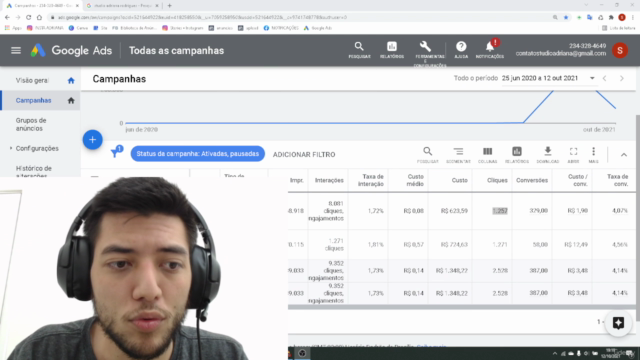Open the Stories + Instagram bookmark
The height and width of the screenshot is (360, 640).
(x=182, y=28)
